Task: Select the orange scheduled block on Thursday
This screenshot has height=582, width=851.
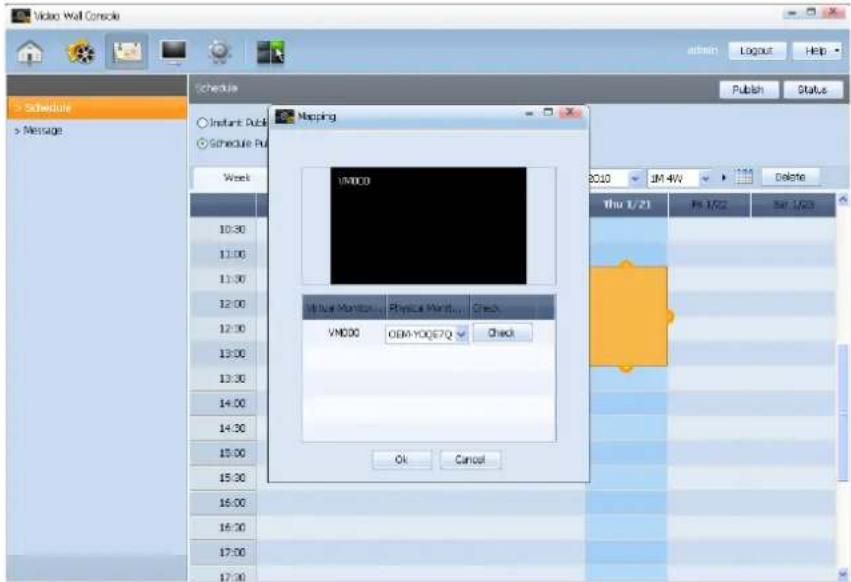Action: coord(628,315)
